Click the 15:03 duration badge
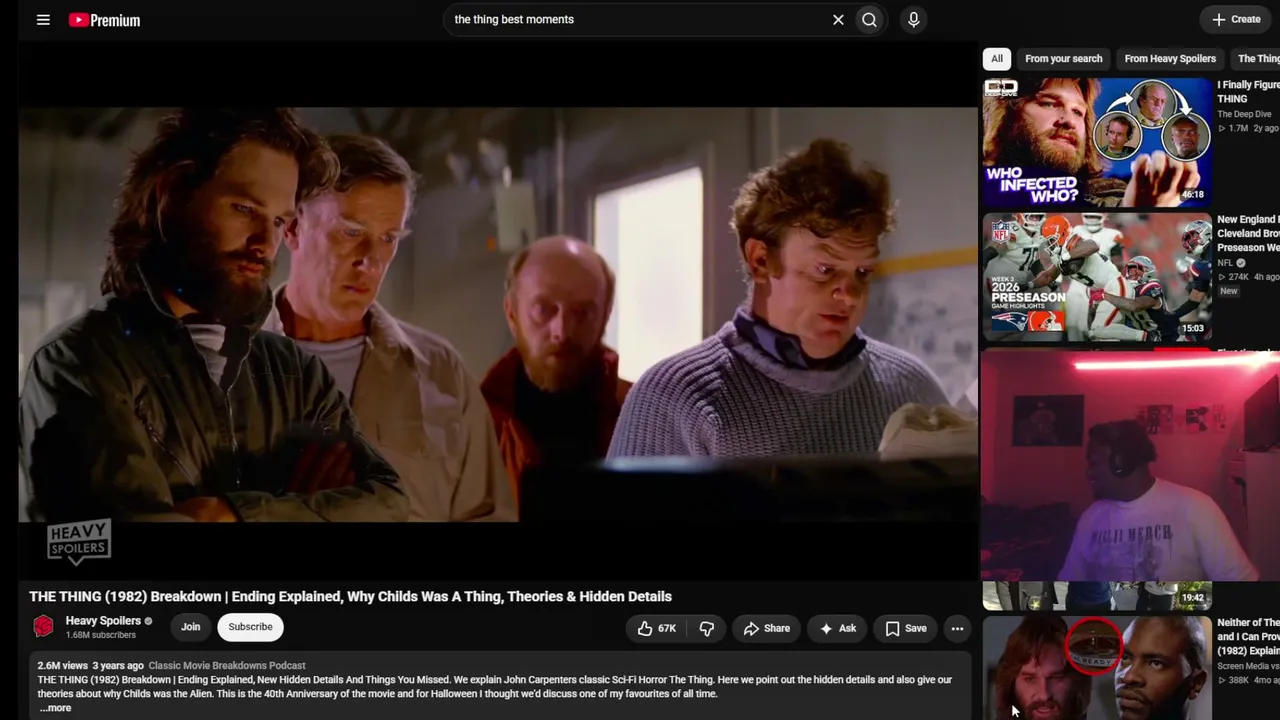 (x=1193, y=328)
